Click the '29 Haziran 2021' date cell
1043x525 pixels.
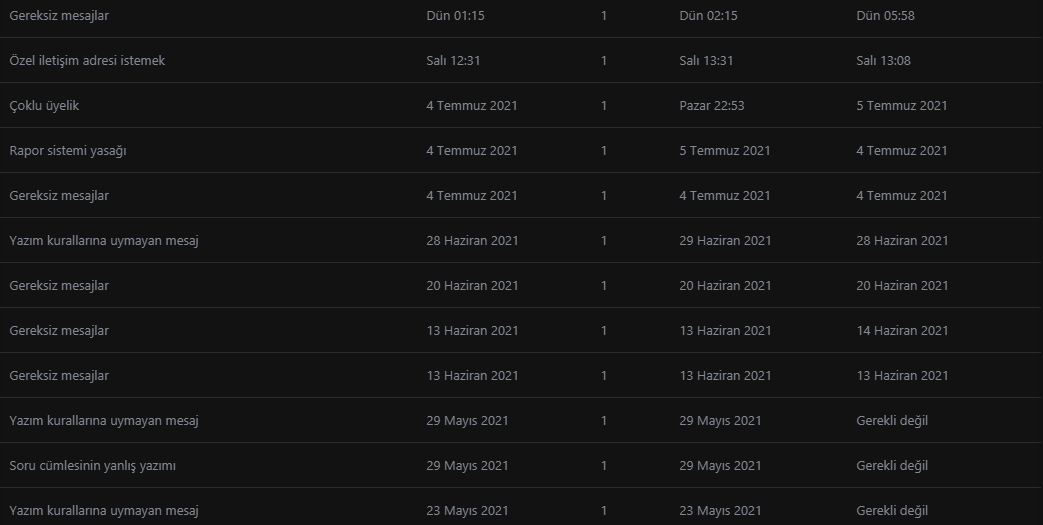point(725,241)
